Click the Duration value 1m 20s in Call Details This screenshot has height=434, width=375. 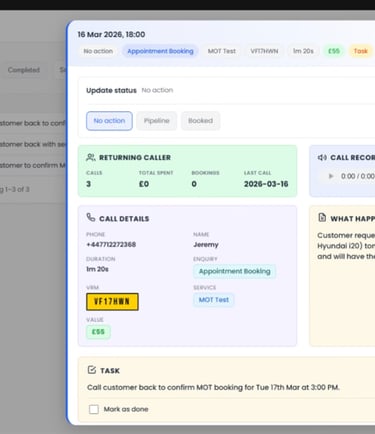click(x=97, y=269)
